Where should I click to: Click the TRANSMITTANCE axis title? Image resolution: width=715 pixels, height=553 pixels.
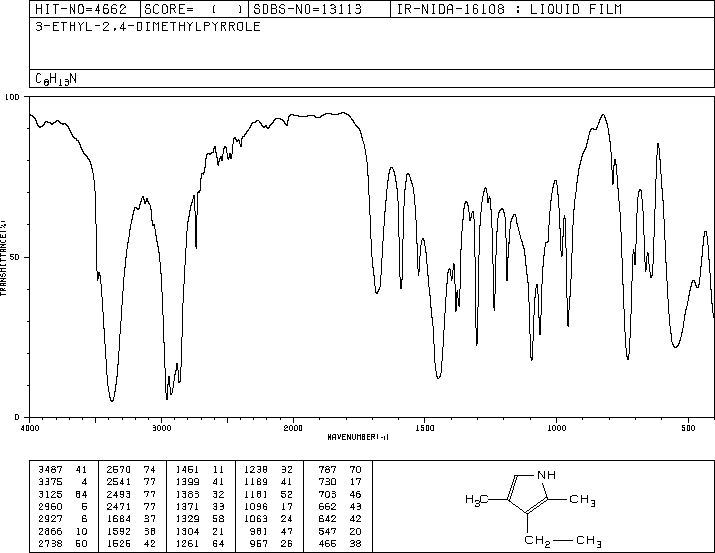[3, 258]
